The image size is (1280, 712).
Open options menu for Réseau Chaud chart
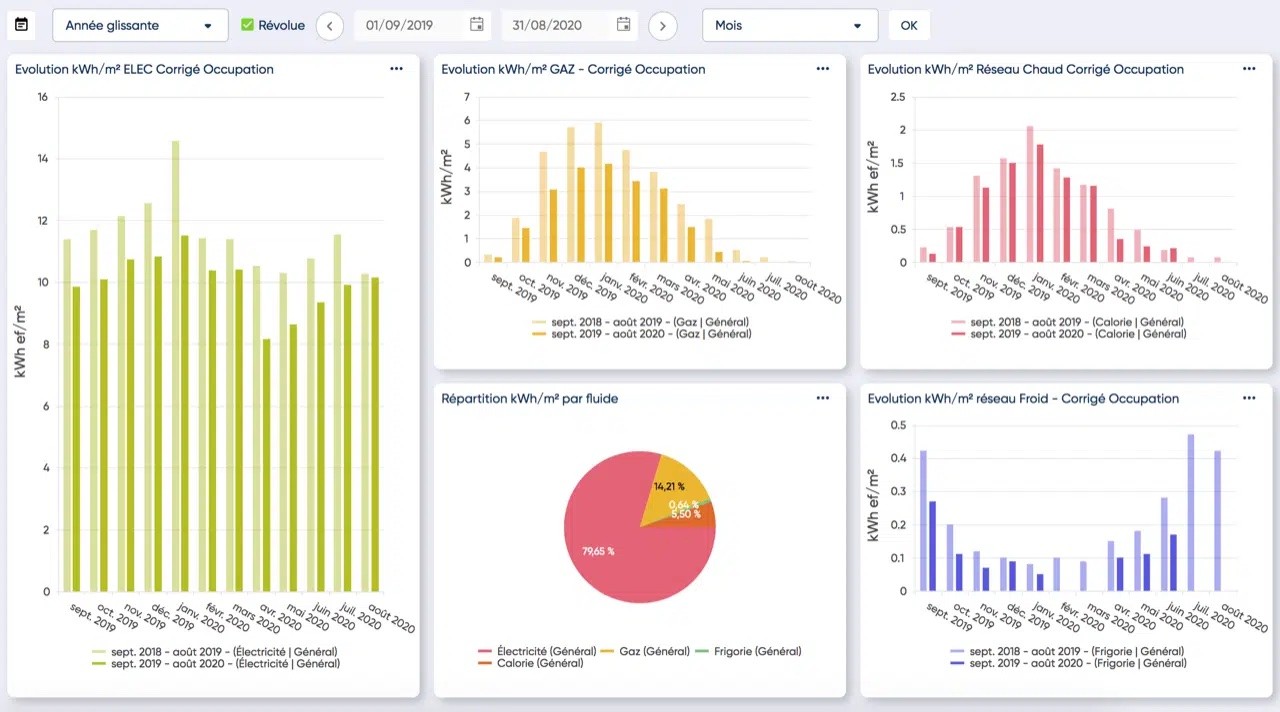(1249, 69)
